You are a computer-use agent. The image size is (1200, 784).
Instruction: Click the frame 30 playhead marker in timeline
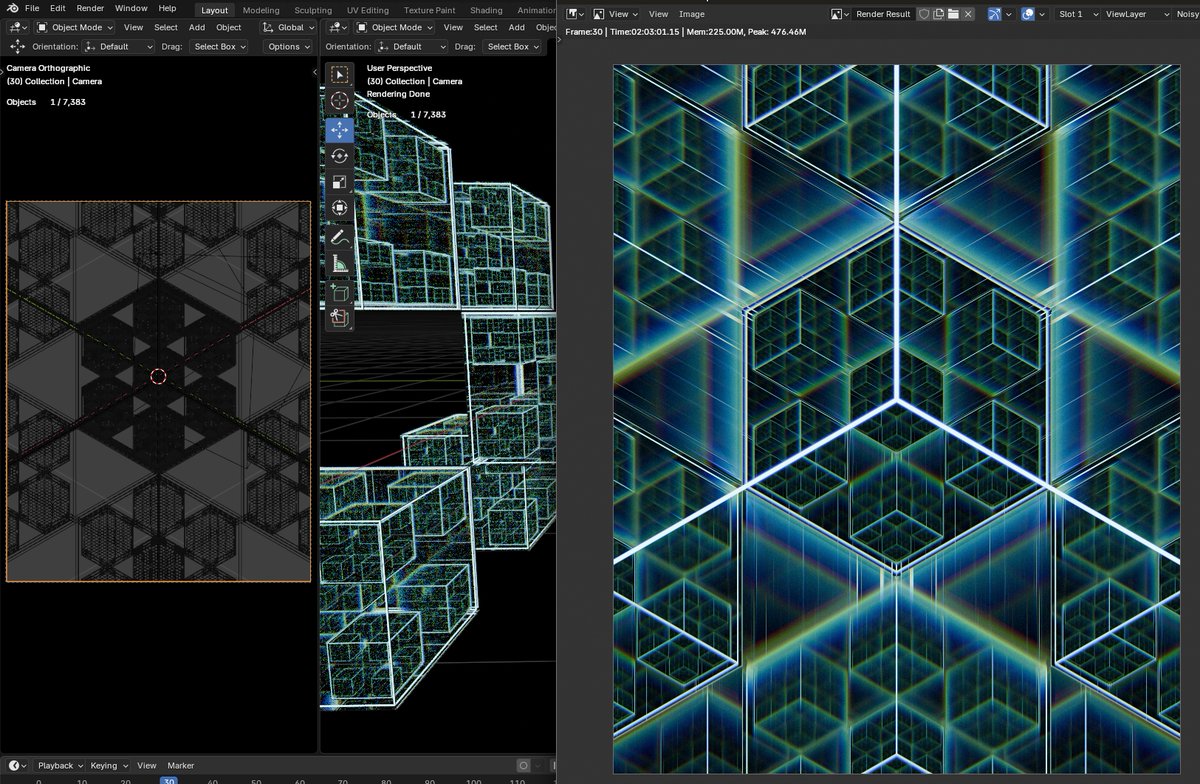(x=169, y=780)
